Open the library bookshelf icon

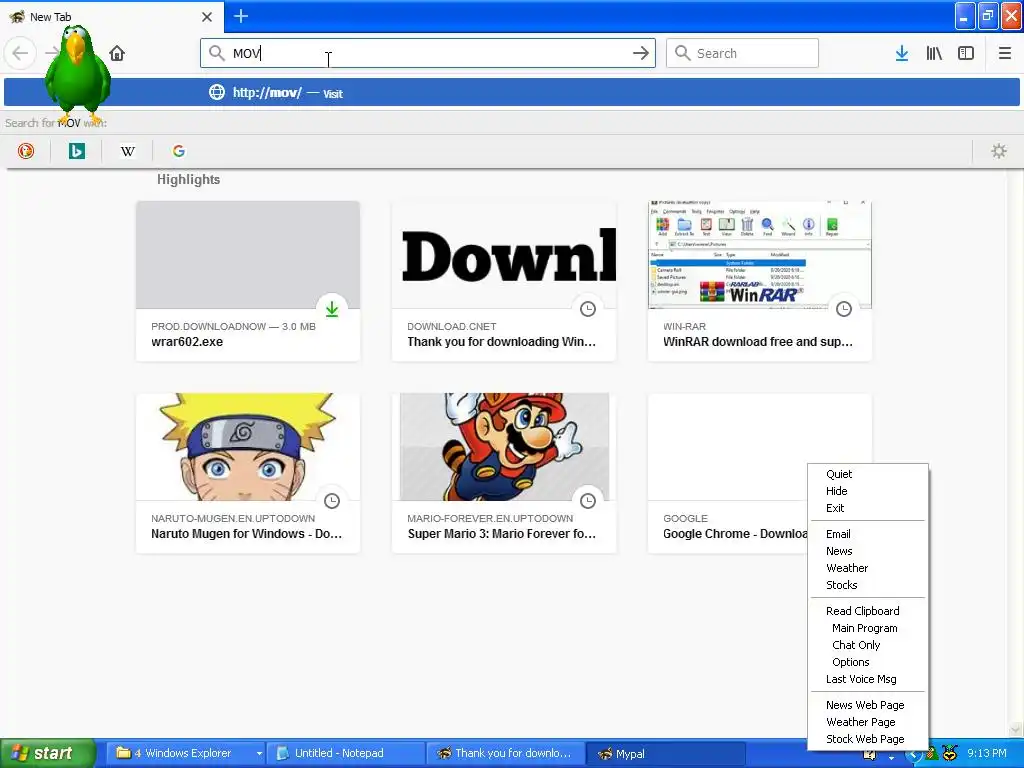click(934, 53)
